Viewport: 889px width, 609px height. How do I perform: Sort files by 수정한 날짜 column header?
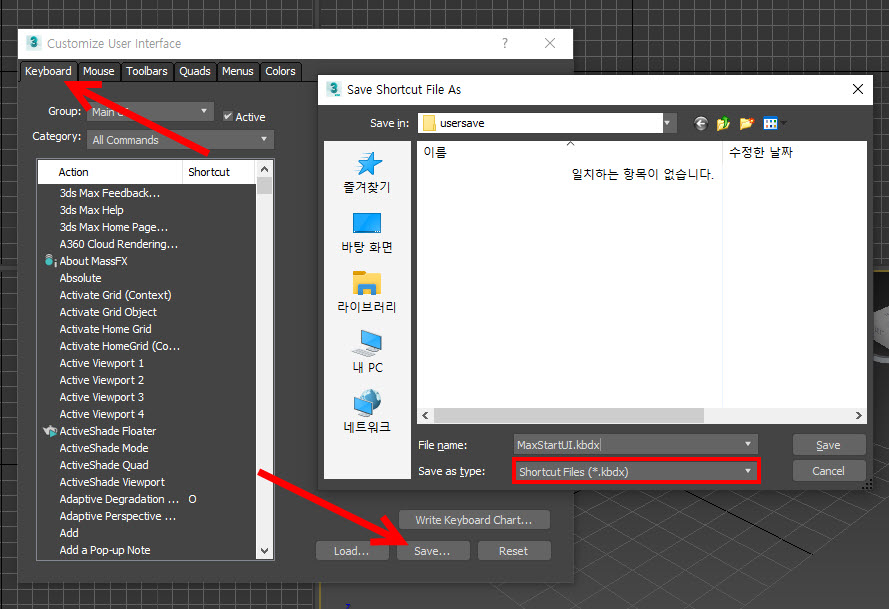click(794, 152)
